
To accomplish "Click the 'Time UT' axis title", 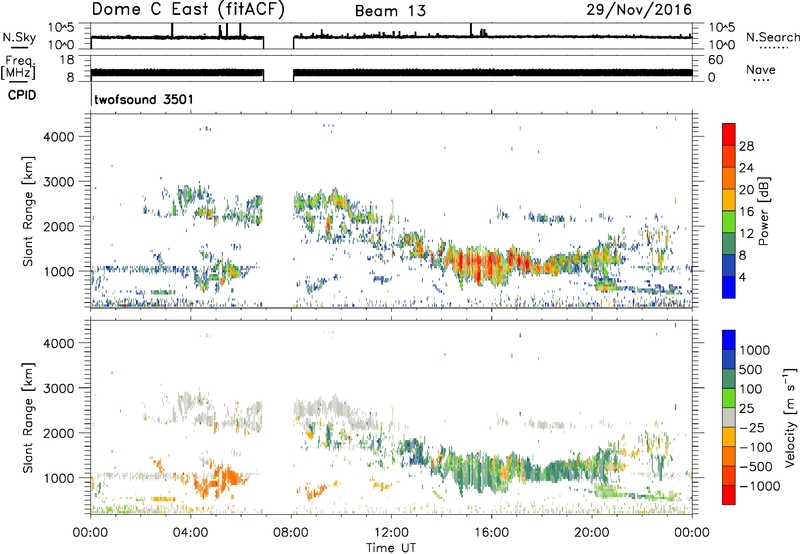I will (391, 548).
